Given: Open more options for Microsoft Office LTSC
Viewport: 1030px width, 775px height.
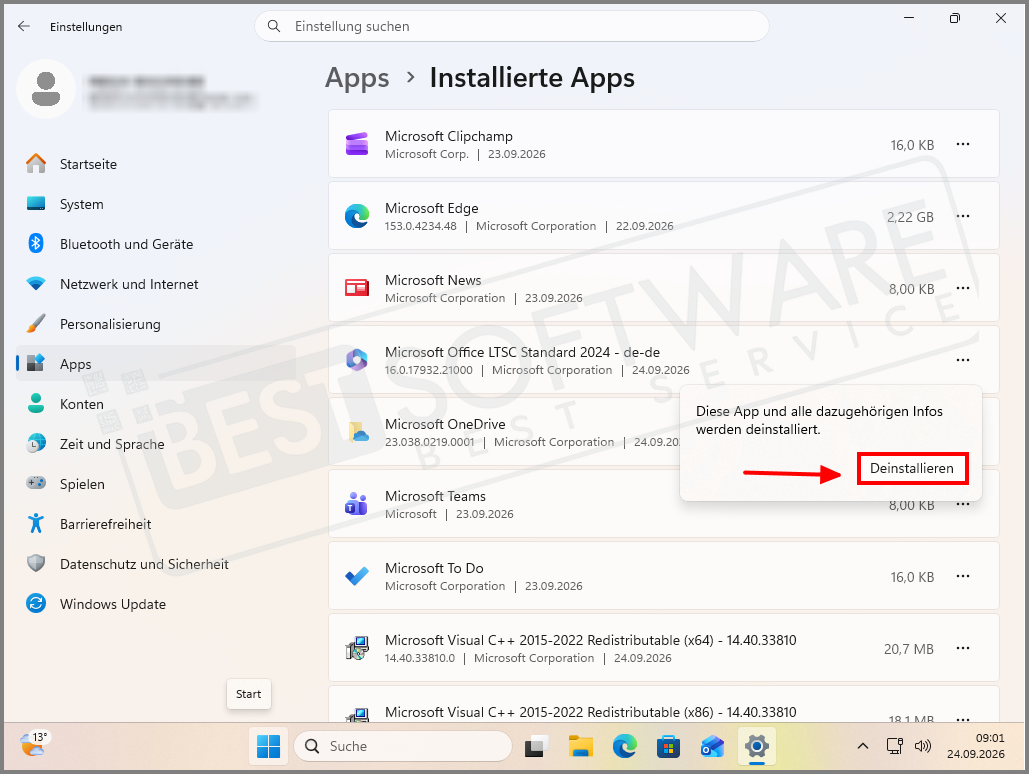Looking at the screenshot, I should pyautogui.click(x=963, y=360).
